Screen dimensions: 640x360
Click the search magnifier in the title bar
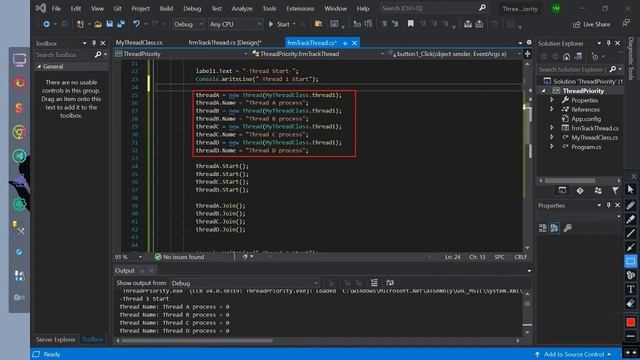coord(482,8)
